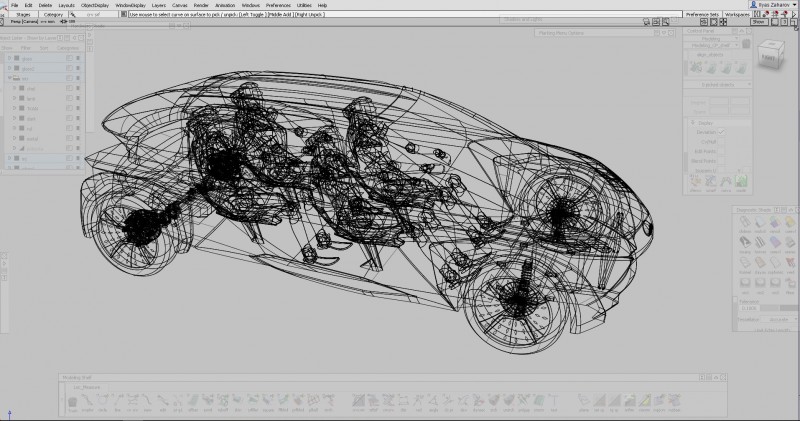Select the glass layer name
Viewport: 800px width, 421px height.
click(x=27, y=59)
